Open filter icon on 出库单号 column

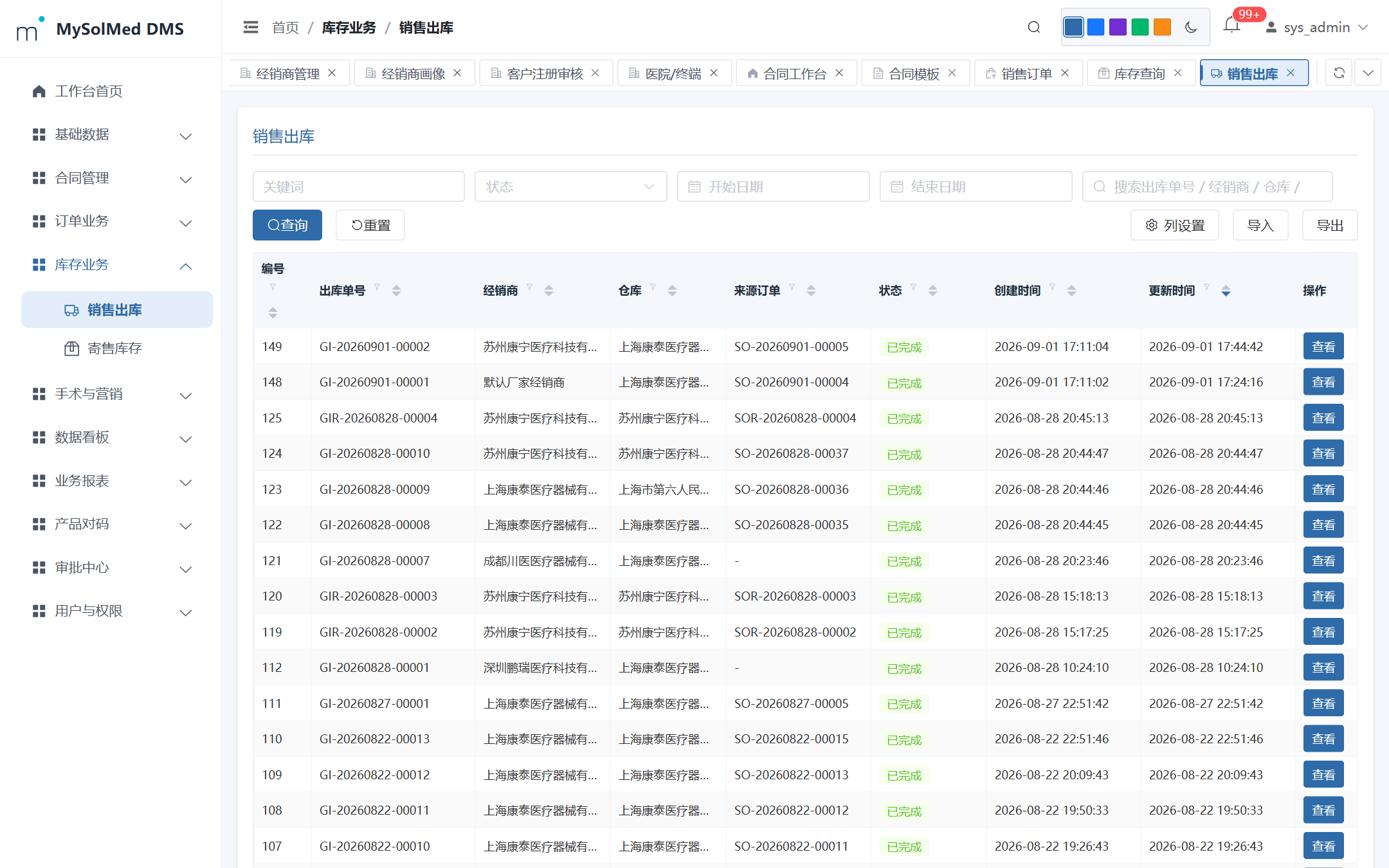377,287
